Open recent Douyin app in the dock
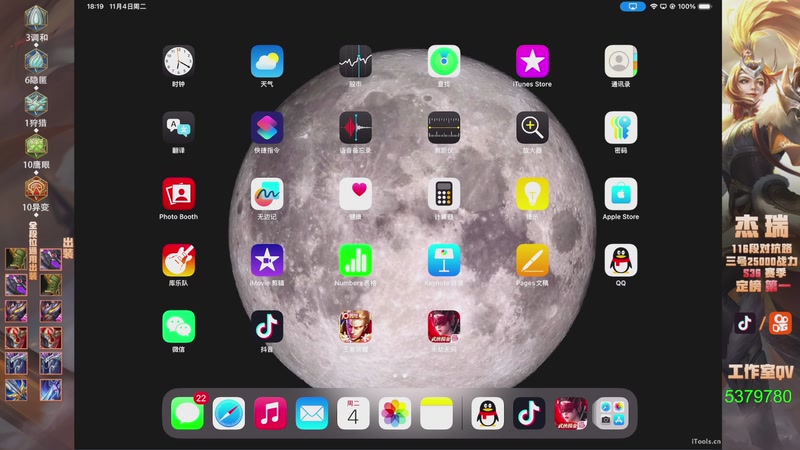 tap(529, 413)
